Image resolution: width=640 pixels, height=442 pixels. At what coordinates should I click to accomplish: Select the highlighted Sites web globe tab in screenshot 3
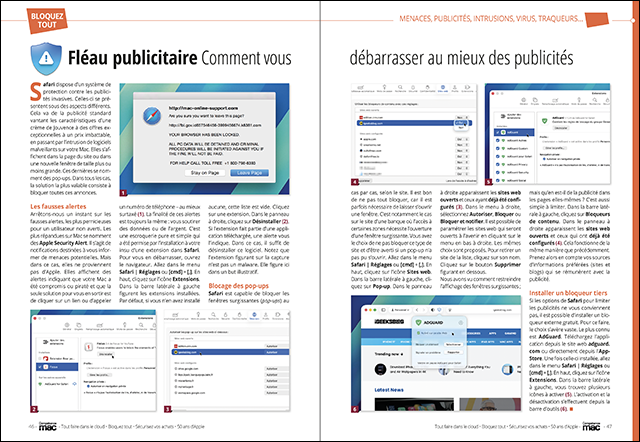click(x=254, y=315)
